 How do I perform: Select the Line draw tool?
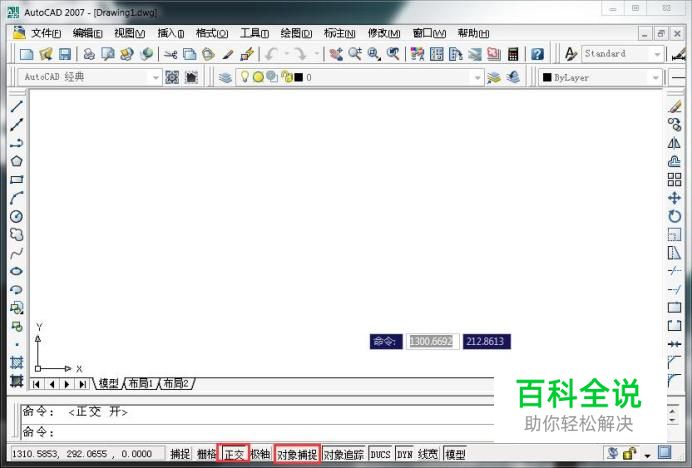(x=17, y=106)
